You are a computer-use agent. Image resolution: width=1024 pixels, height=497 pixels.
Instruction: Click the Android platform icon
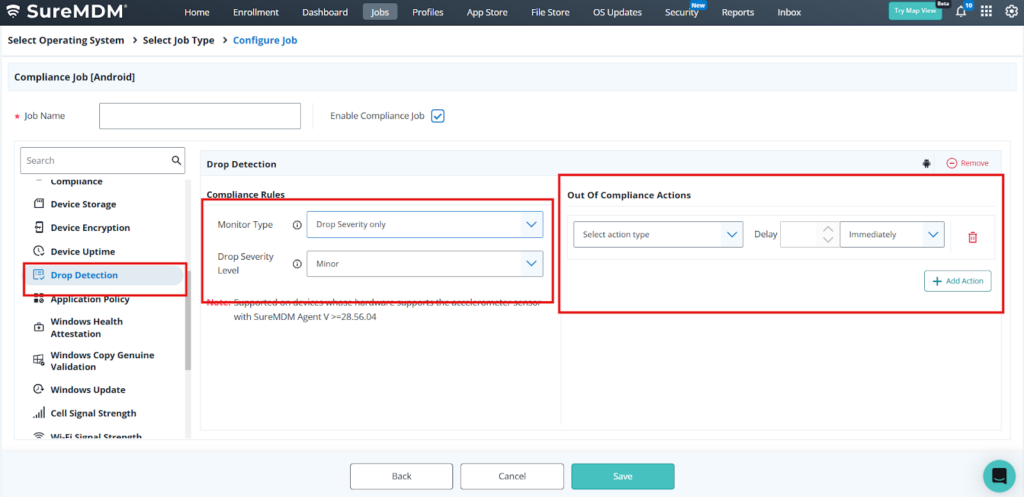[926, 163]
